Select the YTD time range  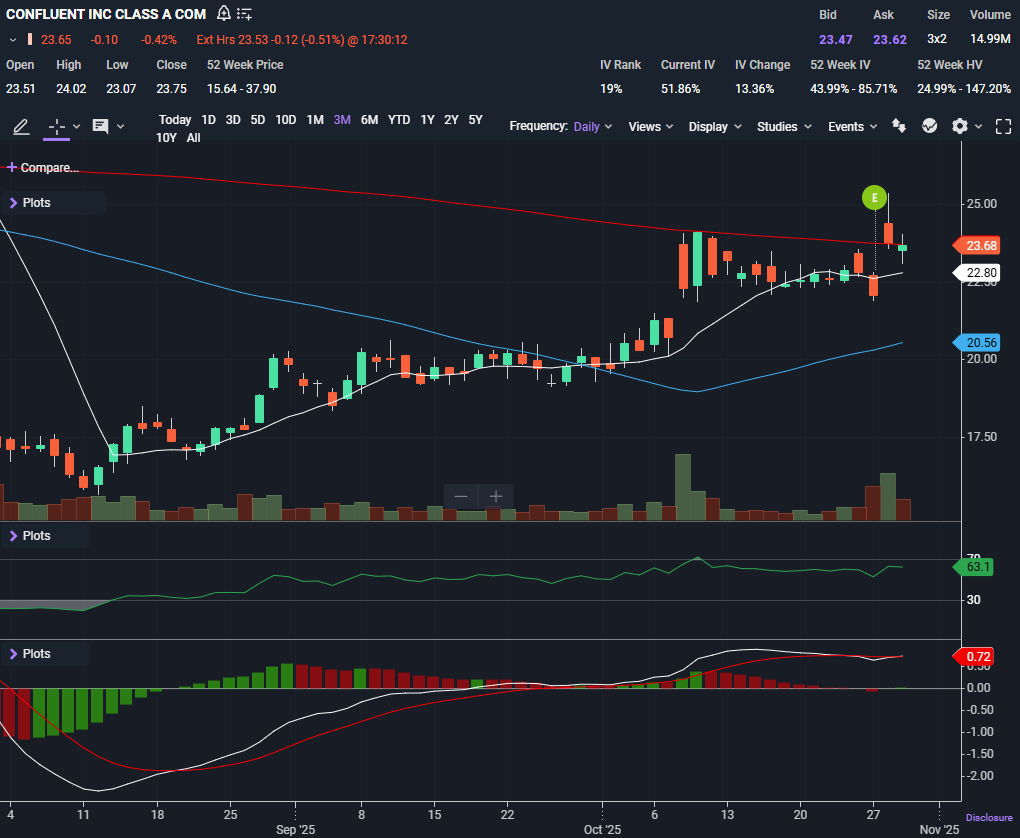point(399,120)
